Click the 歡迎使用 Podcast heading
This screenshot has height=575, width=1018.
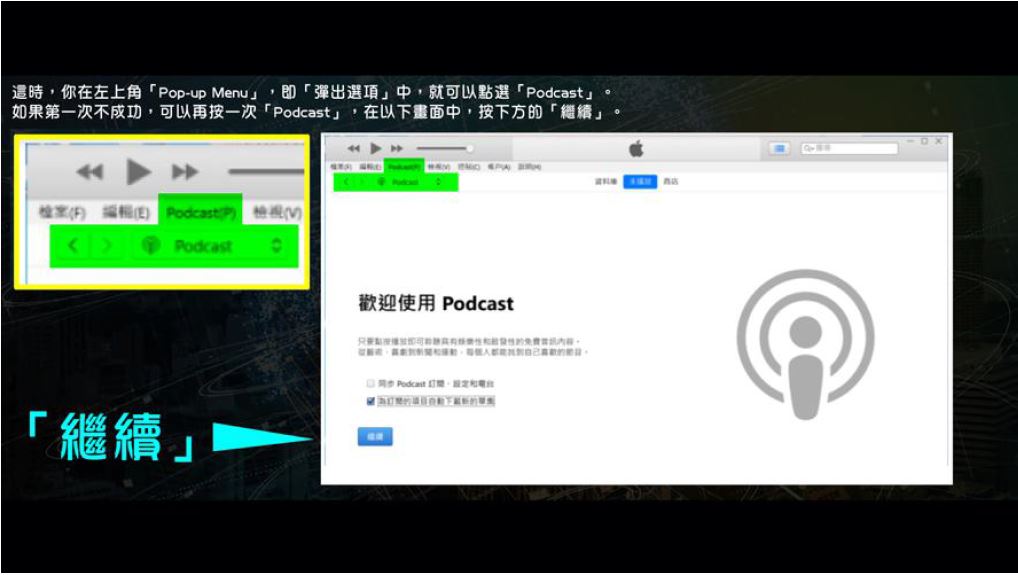(436, 303)
